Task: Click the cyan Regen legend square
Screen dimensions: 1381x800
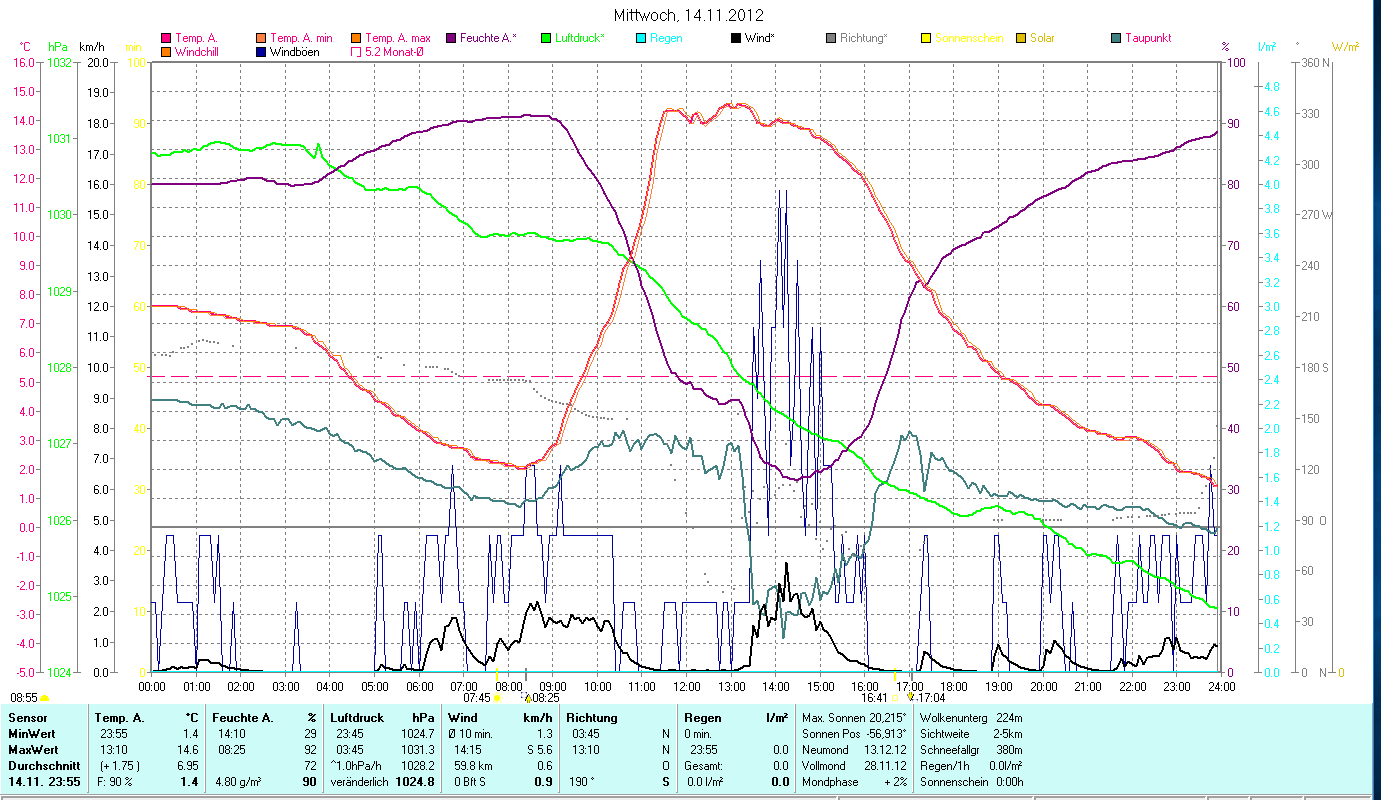Action: [640, 38]
